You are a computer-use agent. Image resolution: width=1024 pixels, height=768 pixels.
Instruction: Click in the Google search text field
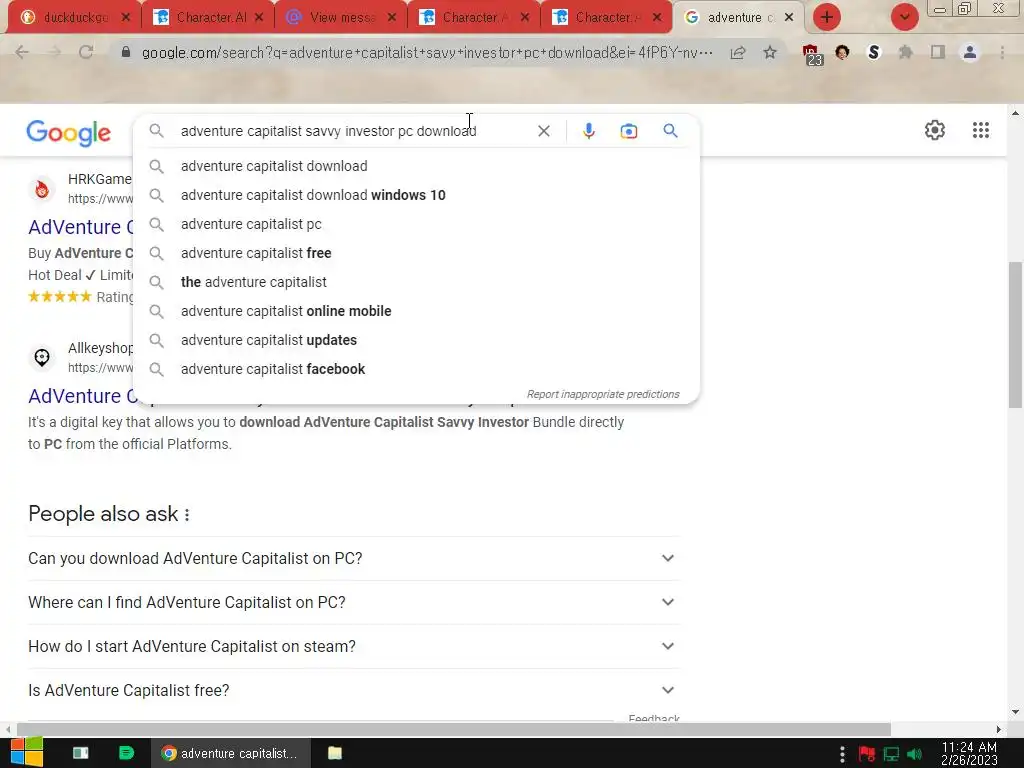point(353,131)
